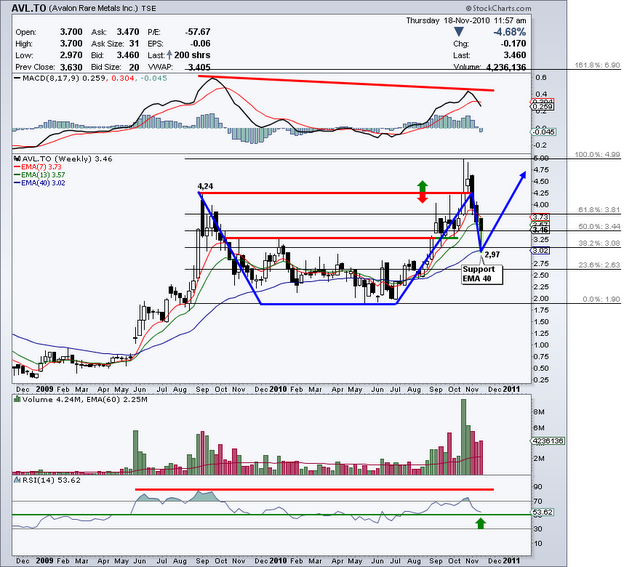640x567 pixels.
Task: Click the 53.62 RSI axis tag
Action: (x=543, y=512)
